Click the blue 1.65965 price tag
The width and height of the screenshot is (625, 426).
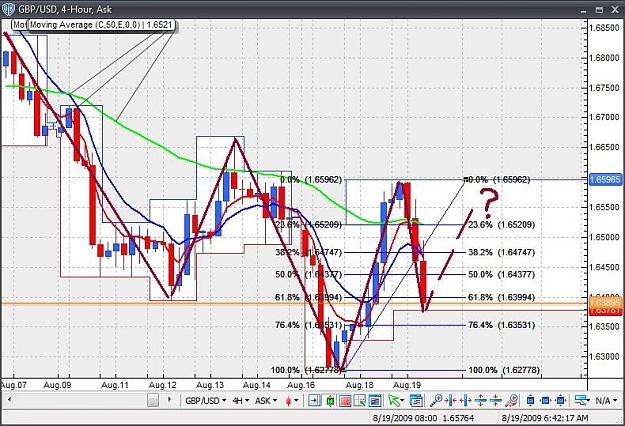pyautogui.click(x=605, y=179)
